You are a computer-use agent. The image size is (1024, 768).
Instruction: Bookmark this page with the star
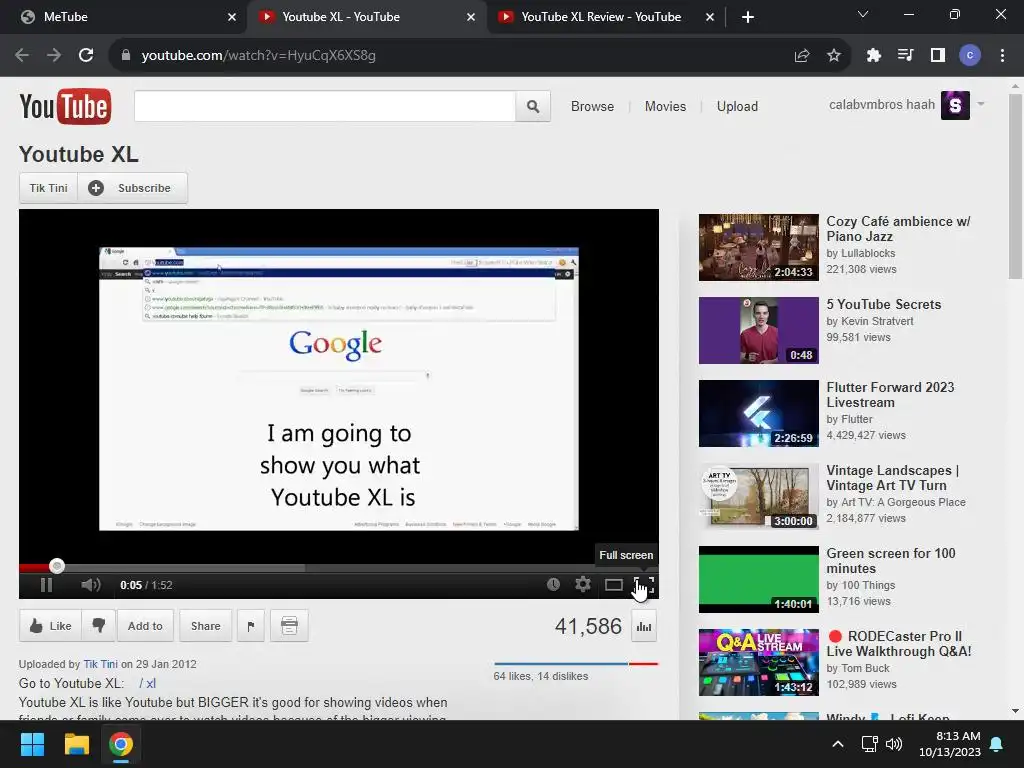(x=834, y=56)
